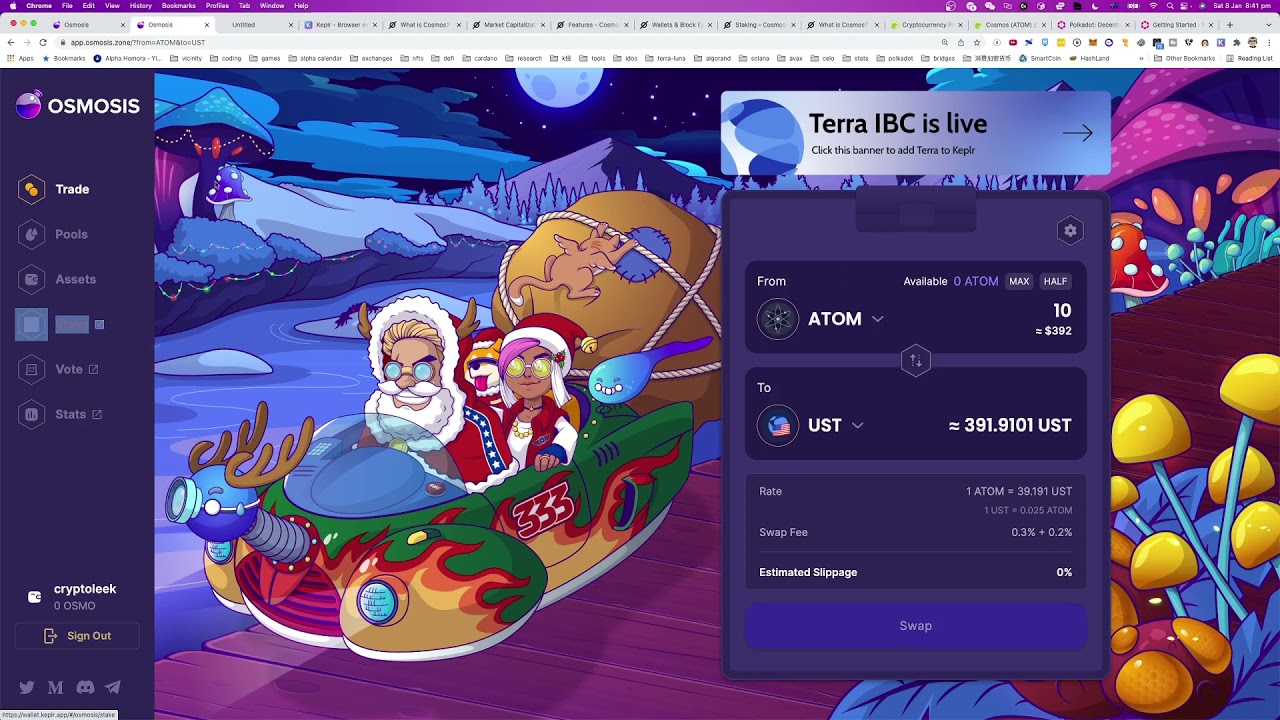The height and width of the screenshot is (720, 1280).
Task: Open the Assets icon in sidebar
Action: coord(31,279)
